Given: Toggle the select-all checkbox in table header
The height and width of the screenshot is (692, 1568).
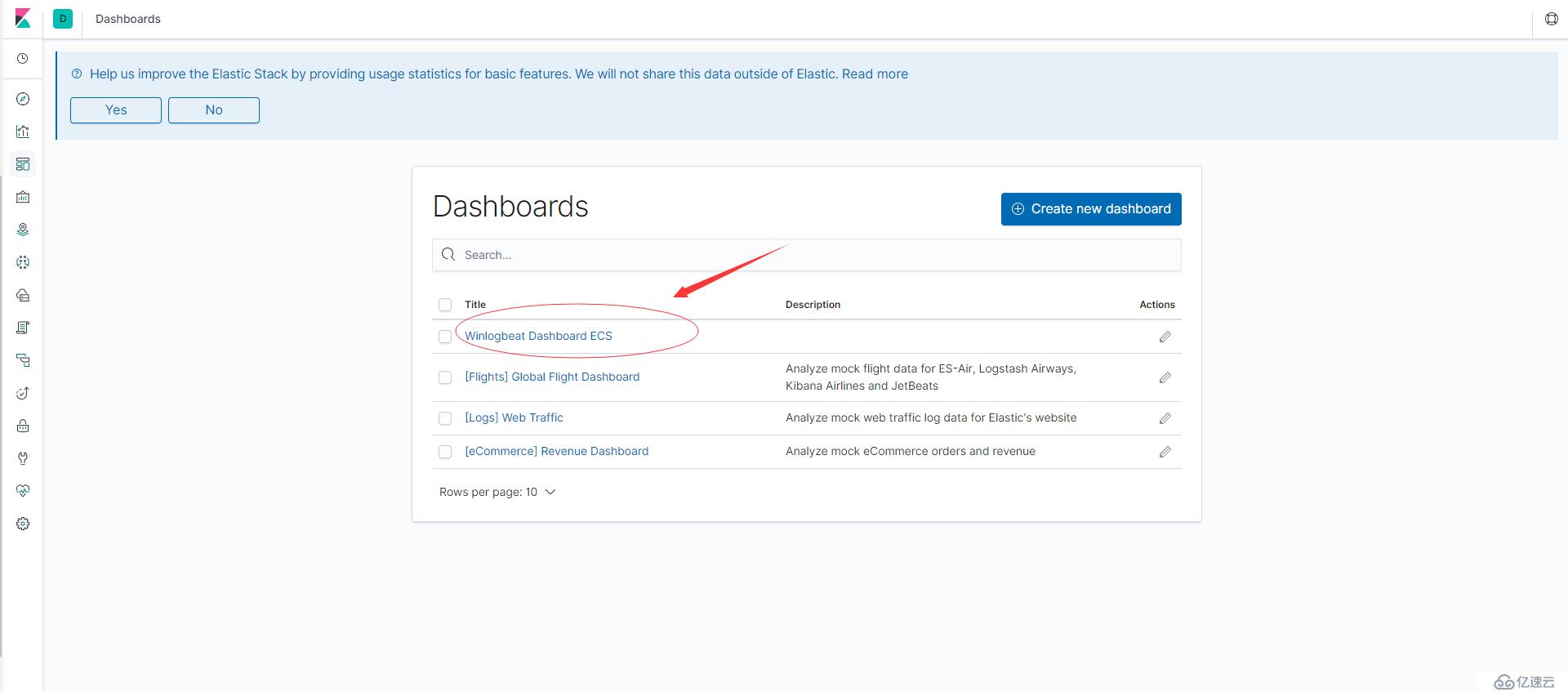Looking at the screenshot, I should [x=445, y=305].
